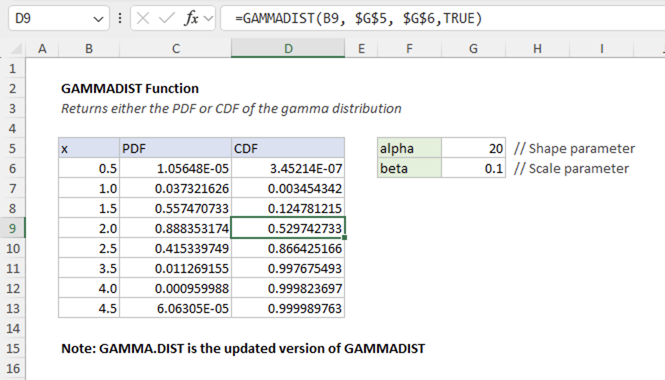Image resolution: width=665 pixels, height=380 pixels.
Task: Select row 14 header
Action: pos(13,328)
